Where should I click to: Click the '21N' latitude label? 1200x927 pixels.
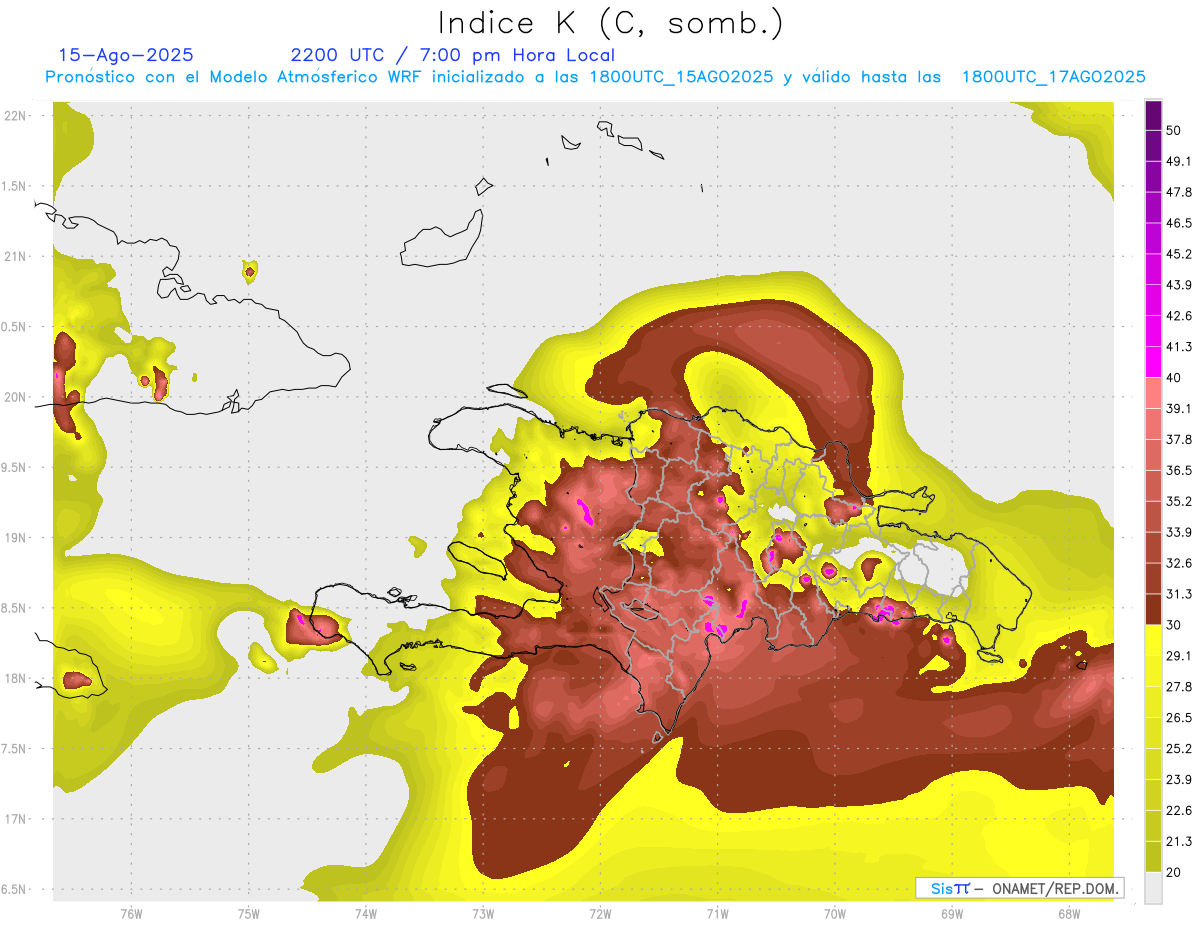[15, 256]
